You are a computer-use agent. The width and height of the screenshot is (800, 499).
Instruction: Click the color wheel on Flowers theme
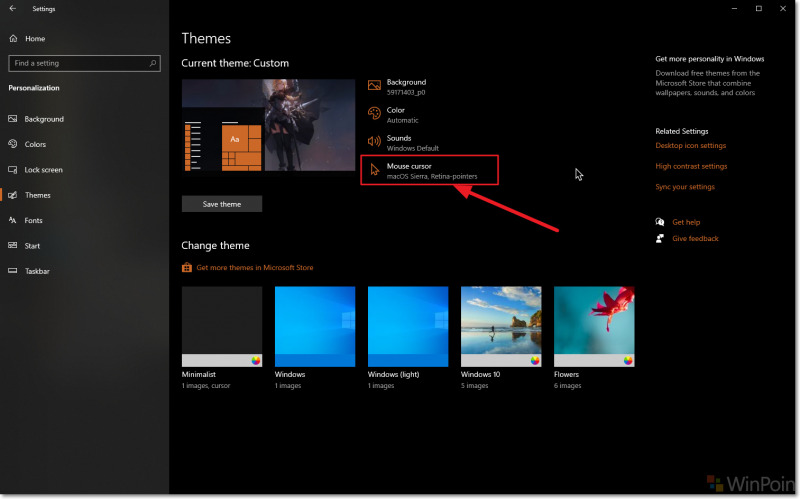[628, 361]
